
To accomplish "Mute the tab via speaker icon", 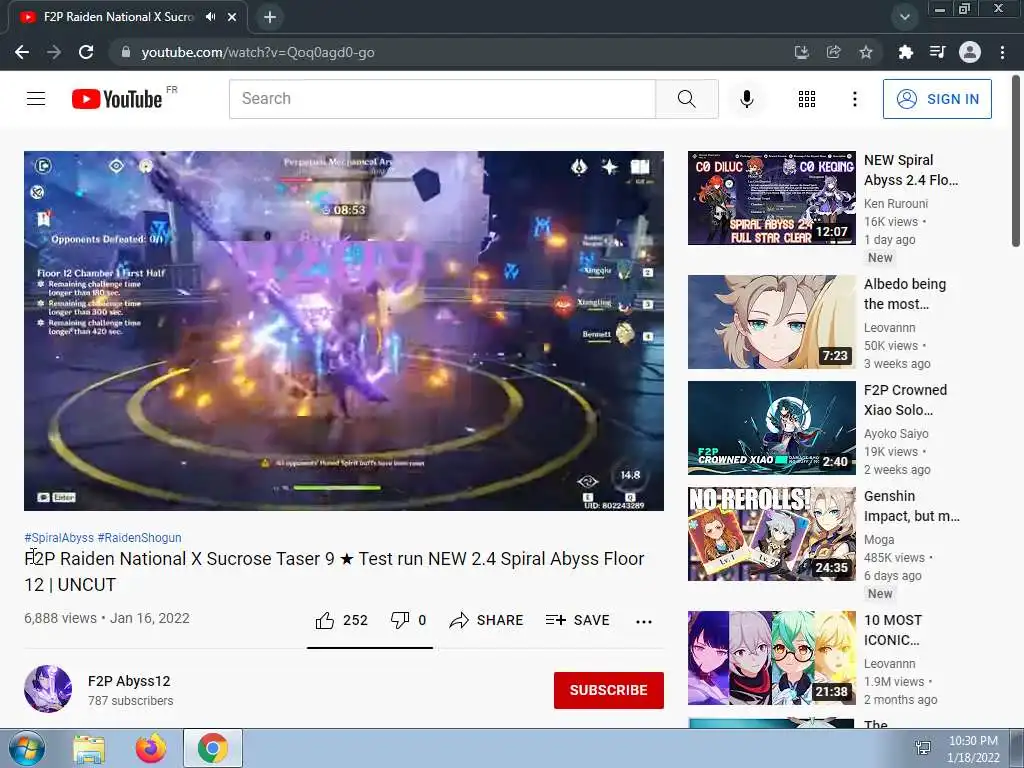I will 210,17.
